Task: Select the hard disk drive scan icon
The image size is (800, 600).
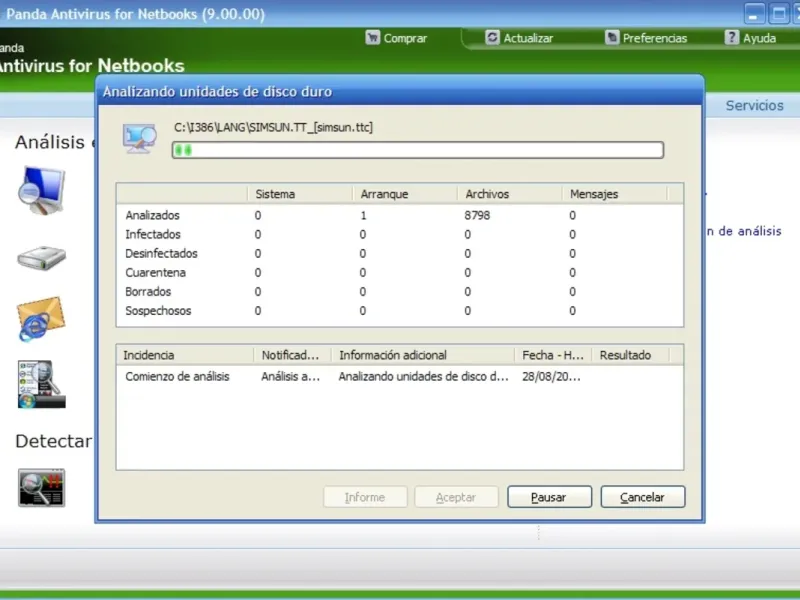Action: (41, 258)
